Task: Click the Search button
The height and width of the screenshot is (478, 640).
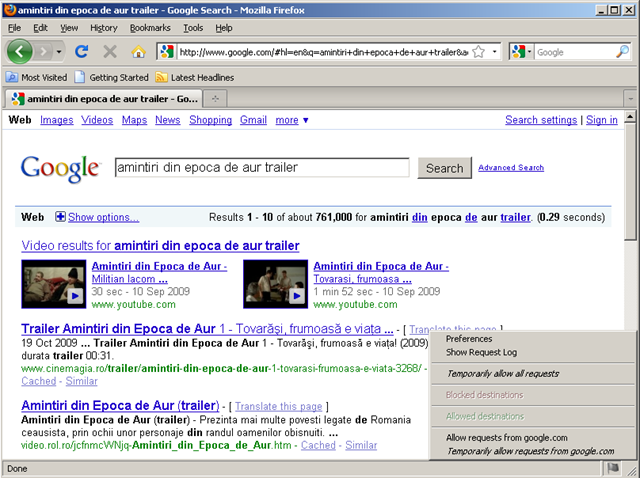Action: (x=444, y=168)
